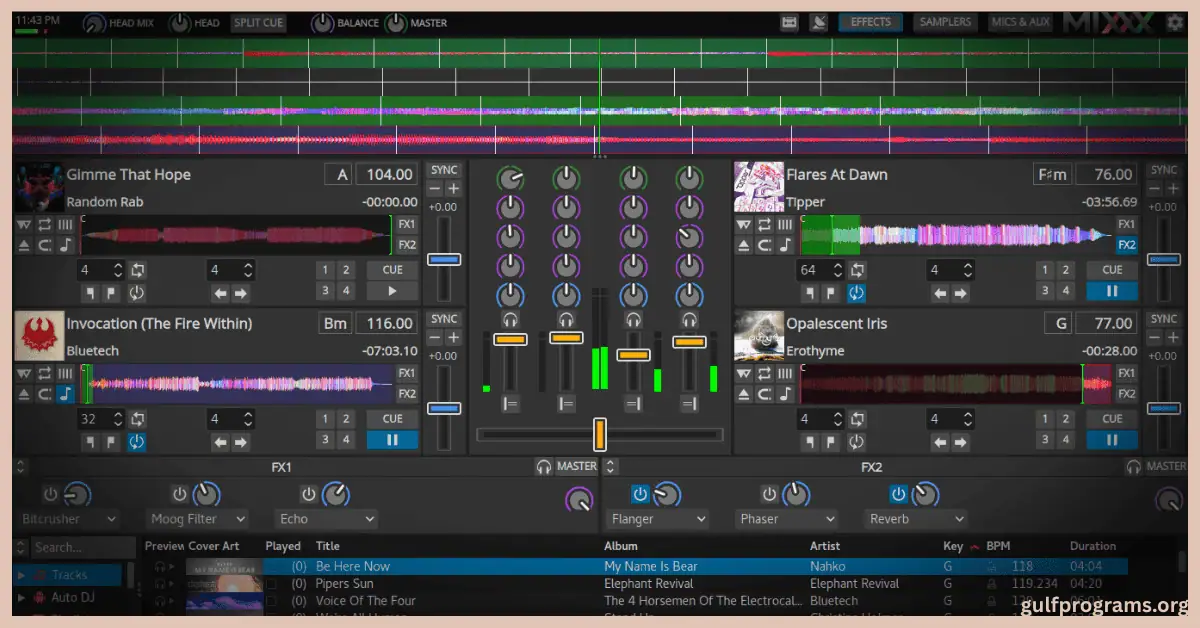Open Mixxx preferences gear icon
This screenshot has height=628, width=1200.
click(1175, 22)
